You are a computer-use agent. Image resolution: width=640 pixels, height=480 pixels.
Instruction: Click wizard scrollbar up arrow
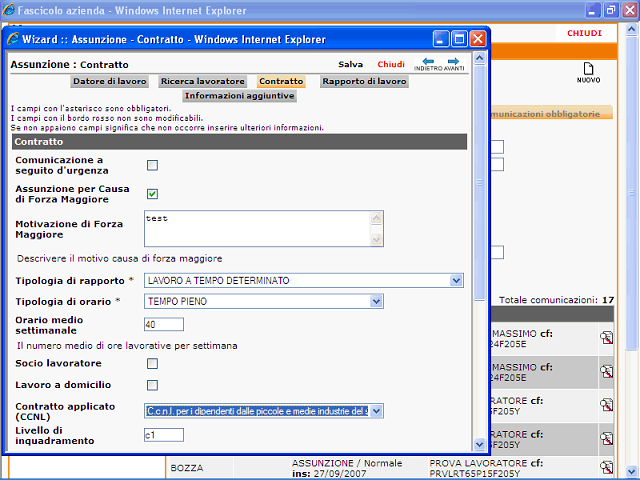pyautogui.click(x=480, y=58)
